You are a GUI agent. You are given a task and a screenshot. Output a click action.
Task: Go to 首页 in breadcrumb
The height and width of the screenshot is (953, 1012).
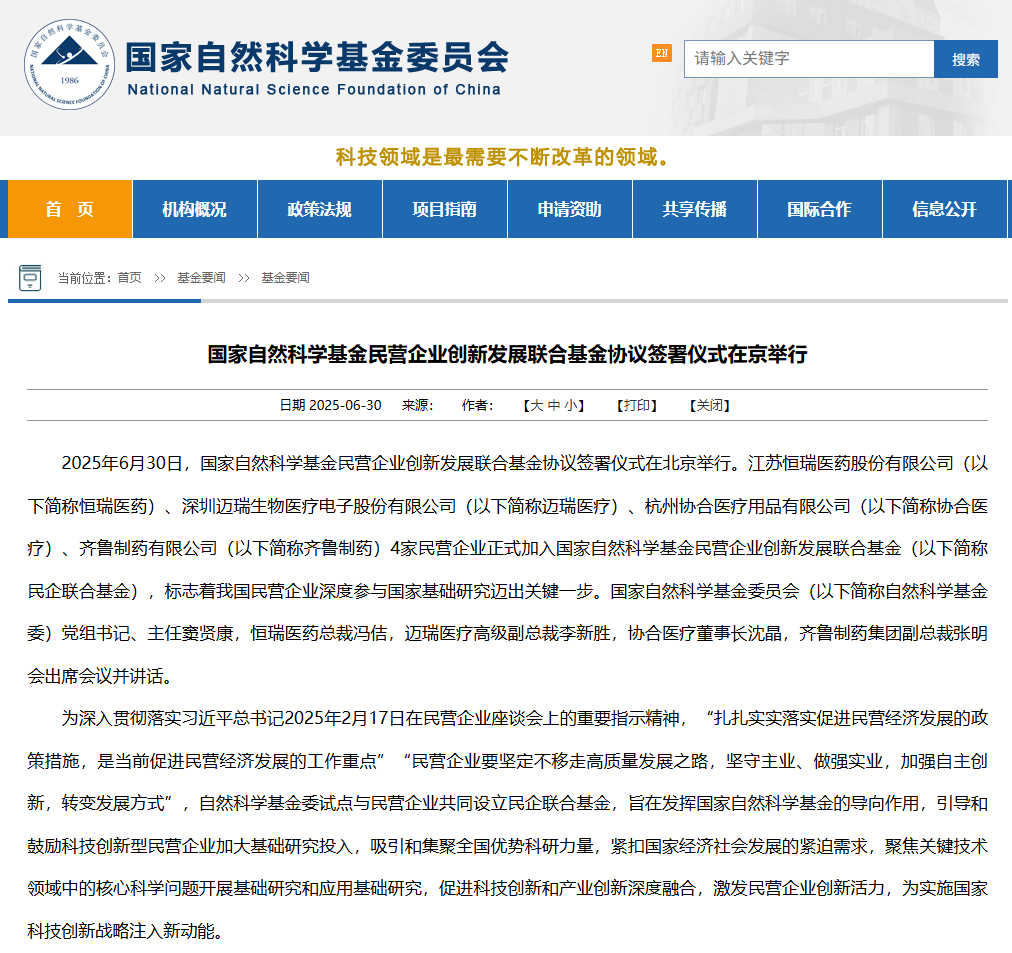click(x=130, y=277)
